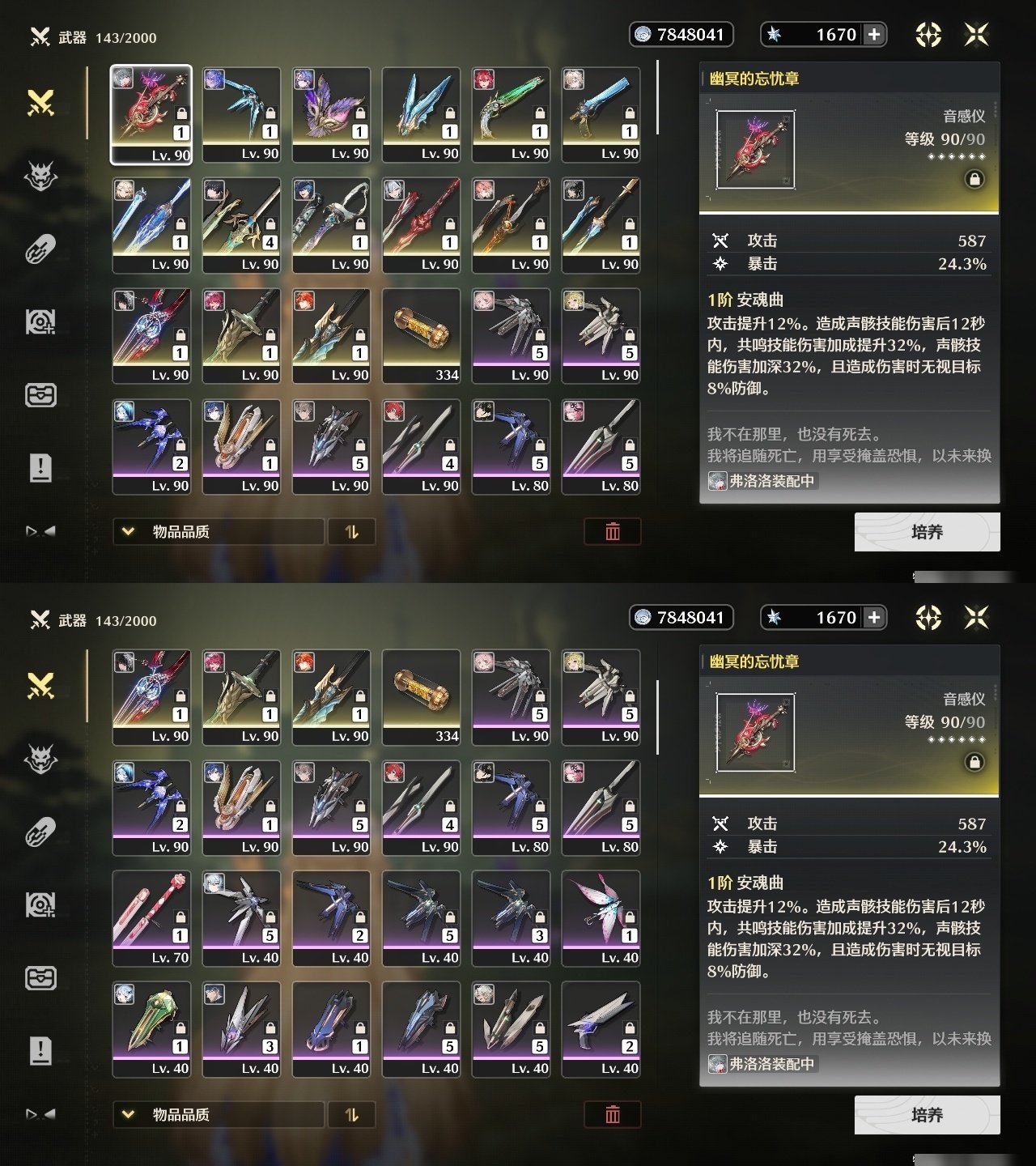Click the 培养 button in lower panel

(927, 1115)
